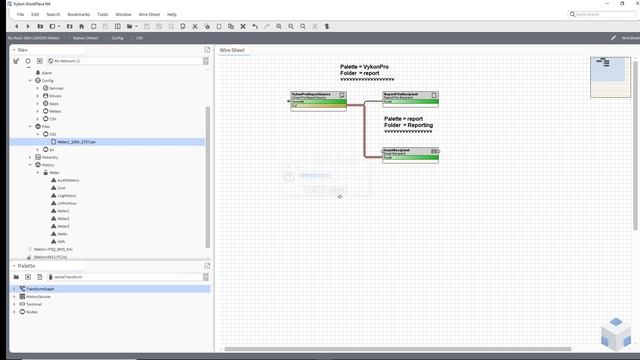Viewport: 640px width, 360px height.
Task: Select Terminal in the Palette list
Action: [33, 304]
